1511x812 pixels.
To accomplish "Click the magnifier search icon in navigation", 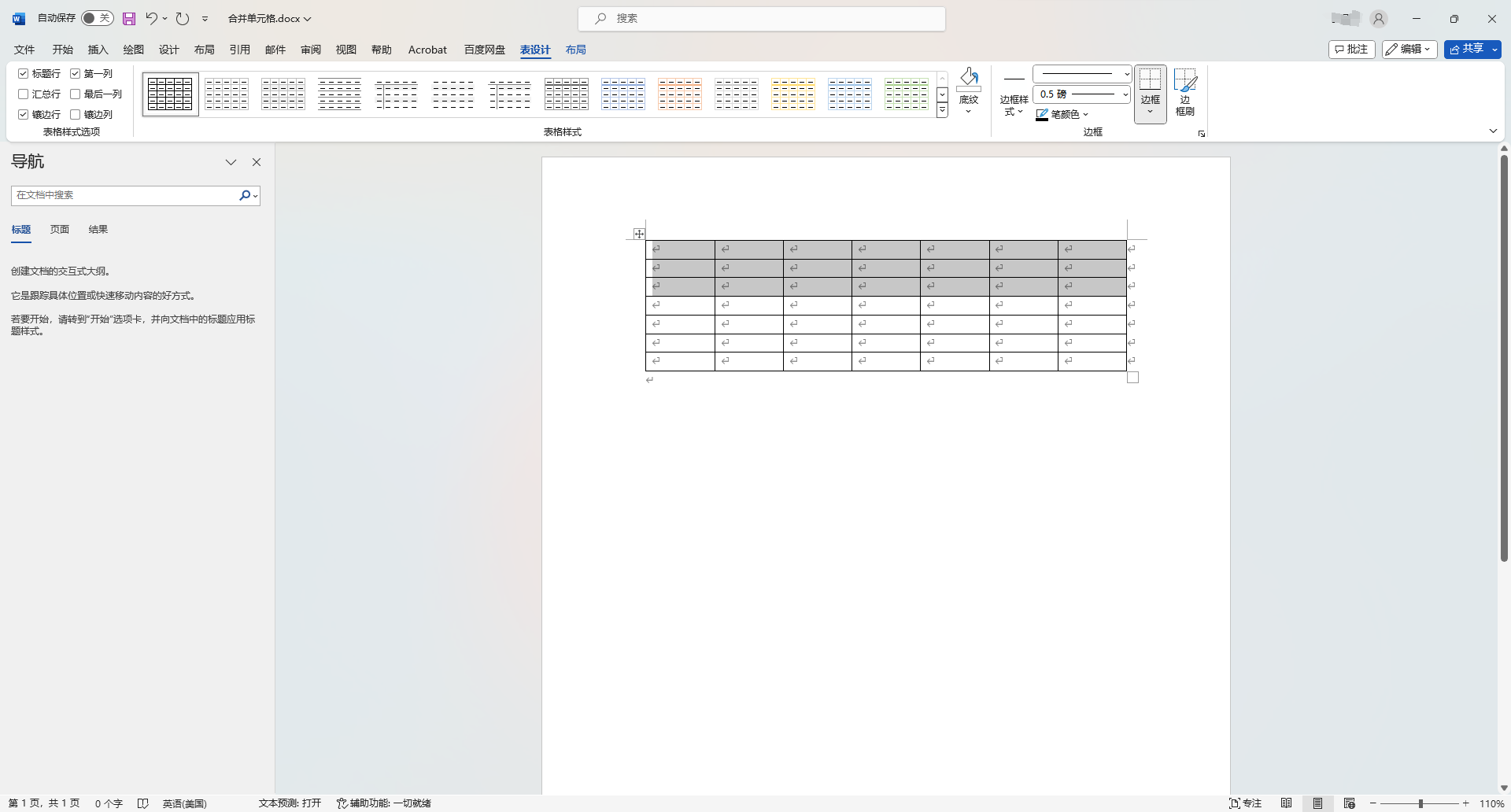I will pos(245,195).
